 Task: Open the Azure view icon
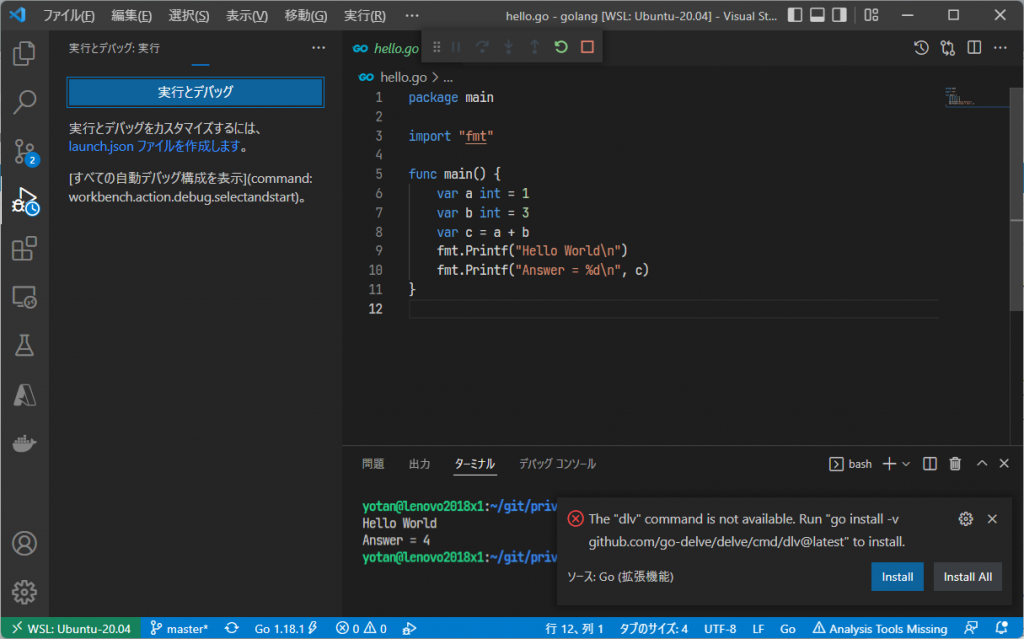click(x=24, y=395)
